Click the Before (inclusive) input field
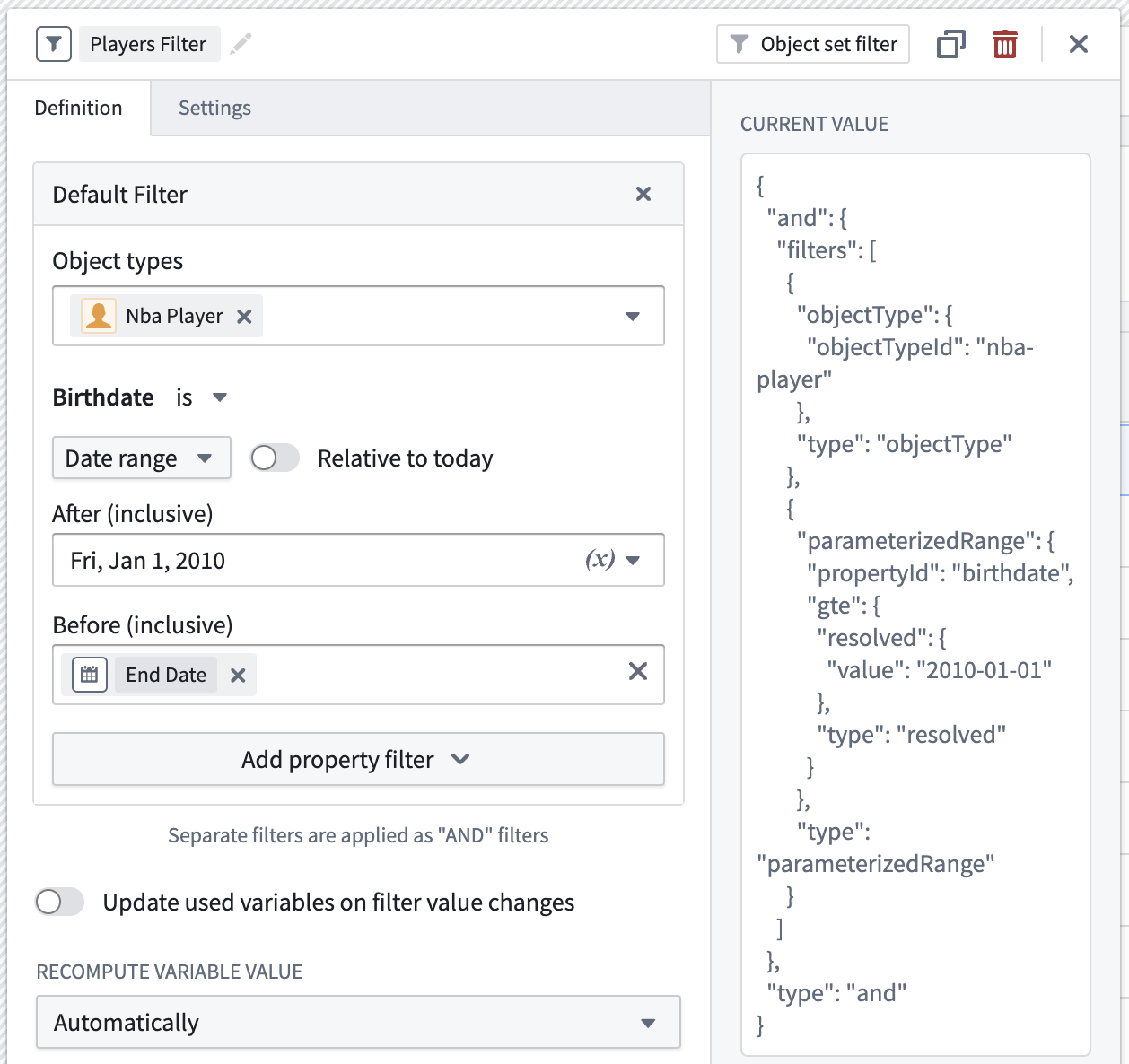 (358, 675)
